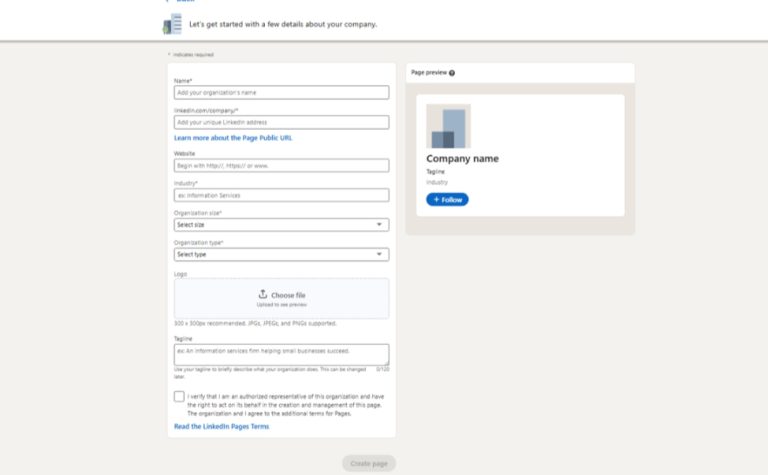Click the Logo upload drop area

click(281, 310)
